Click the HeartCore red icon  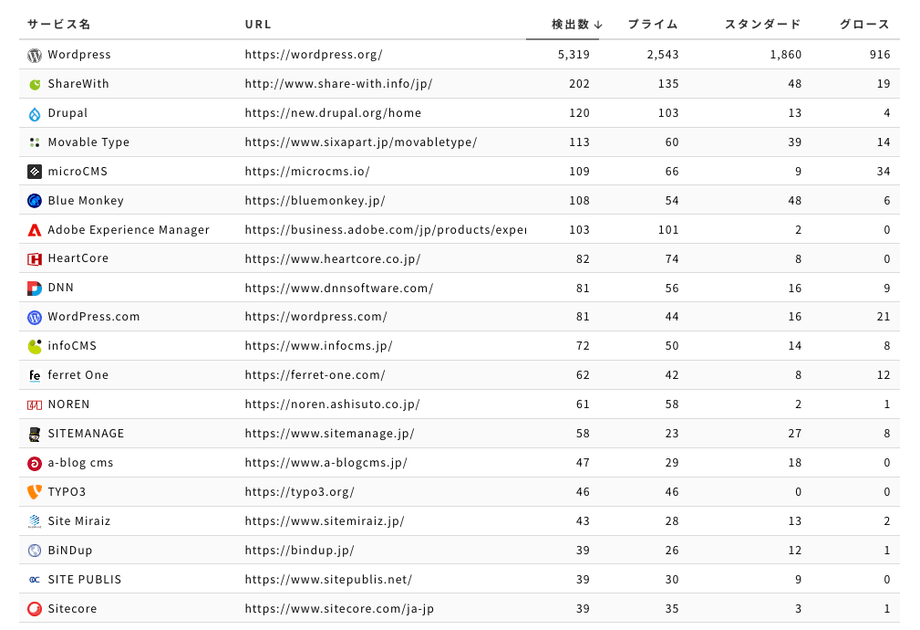point(35,259)
